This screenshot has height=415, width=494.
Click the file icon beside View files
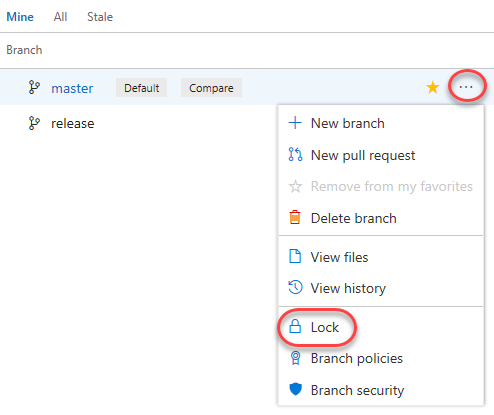295,257
